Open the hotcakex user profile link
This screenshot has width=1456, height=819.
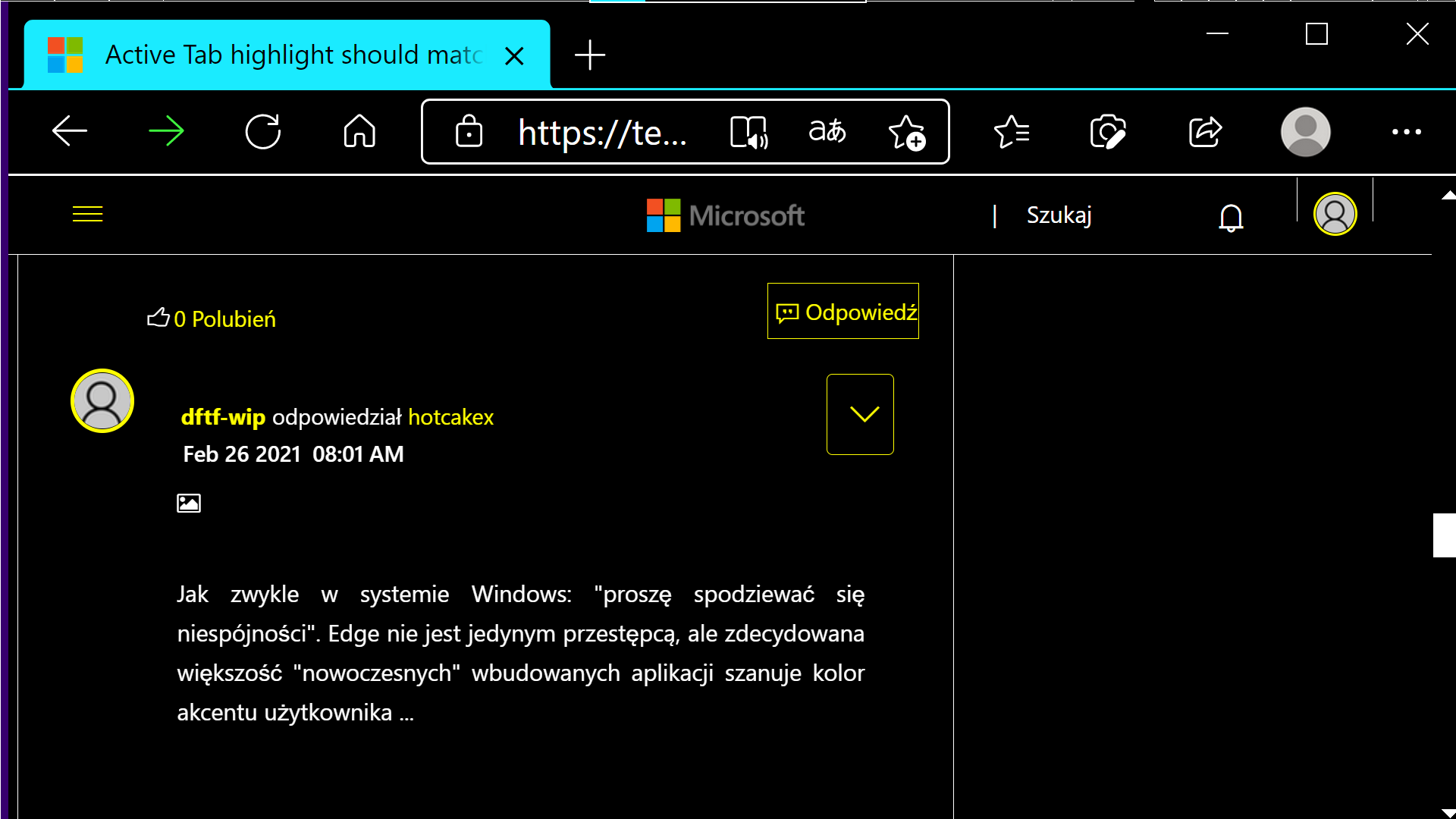[x=450, y=417]
